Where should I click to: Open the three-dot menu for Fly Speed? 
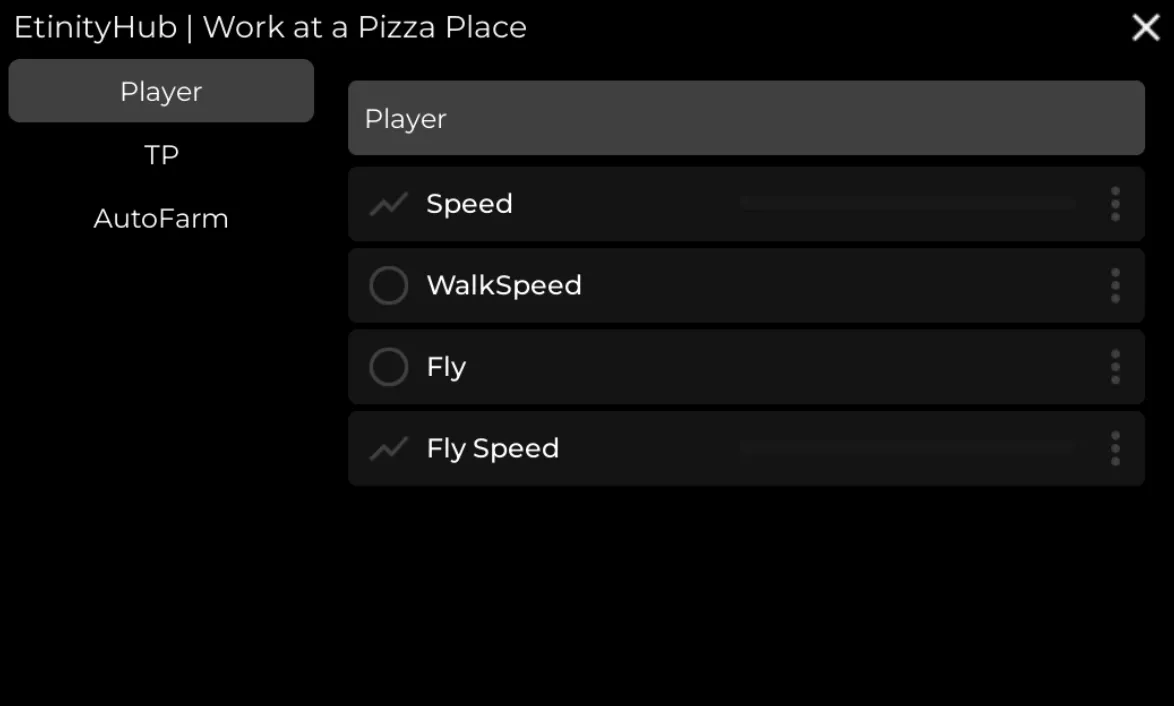pos(1115,449)
